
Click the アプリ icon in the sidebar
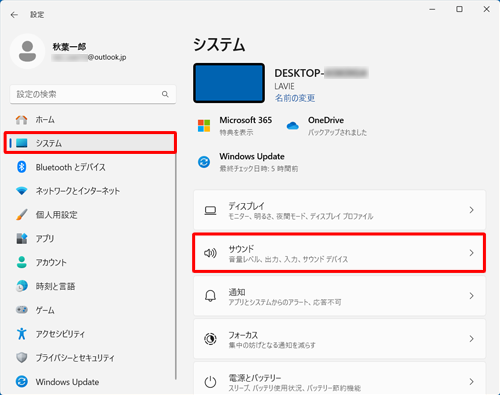(x=22, y=239)
